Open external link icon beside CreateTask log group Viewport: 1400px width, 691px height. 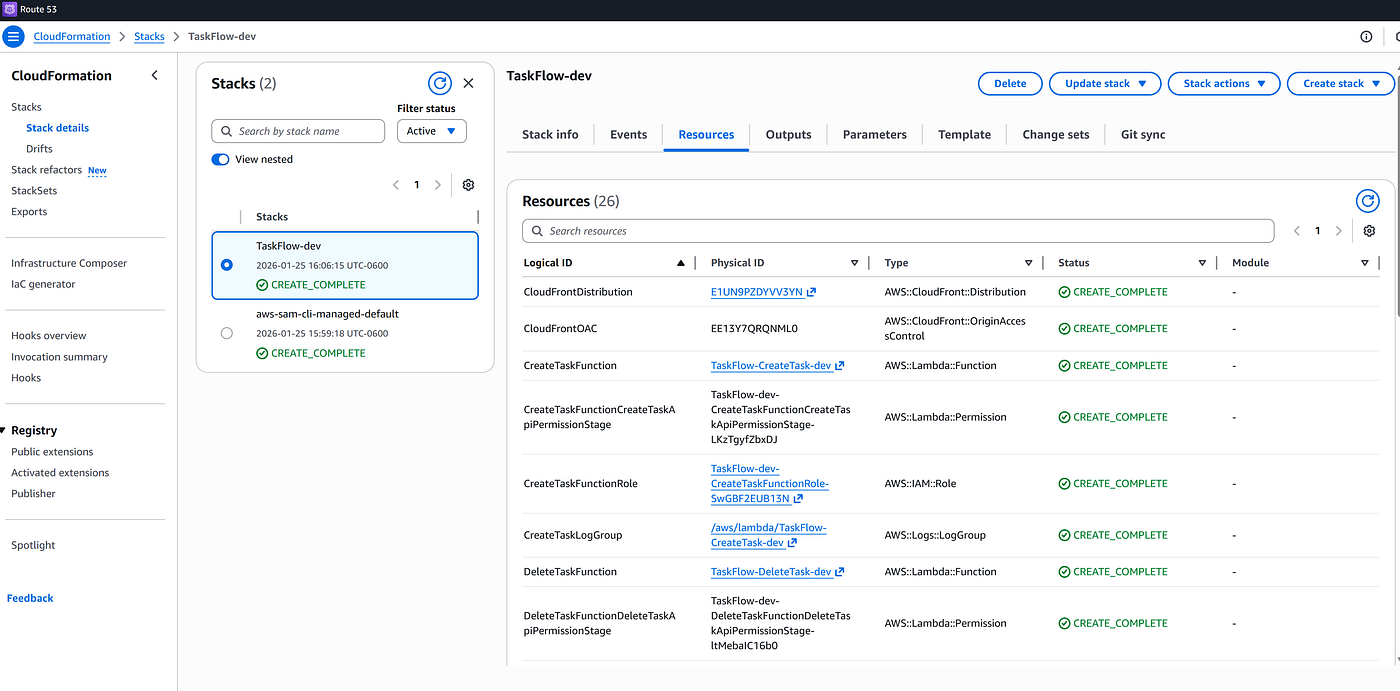coord(792,543)
